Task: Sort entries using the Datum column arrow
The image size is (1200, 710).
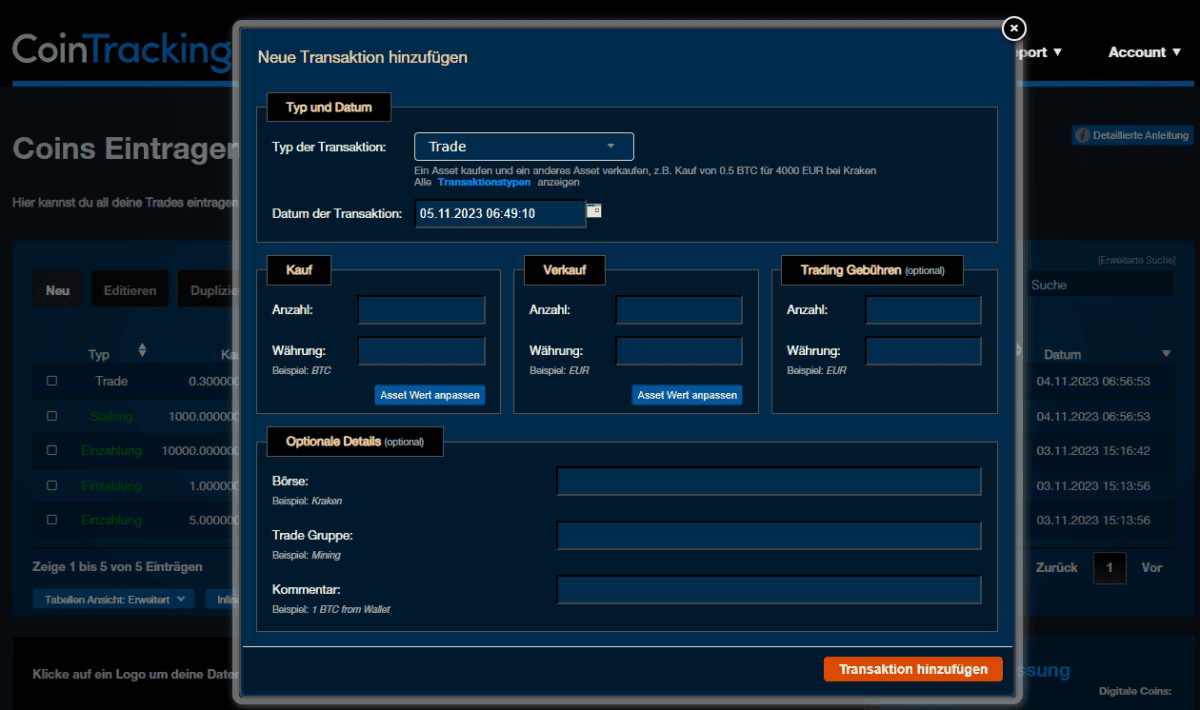Action: 1166,353
